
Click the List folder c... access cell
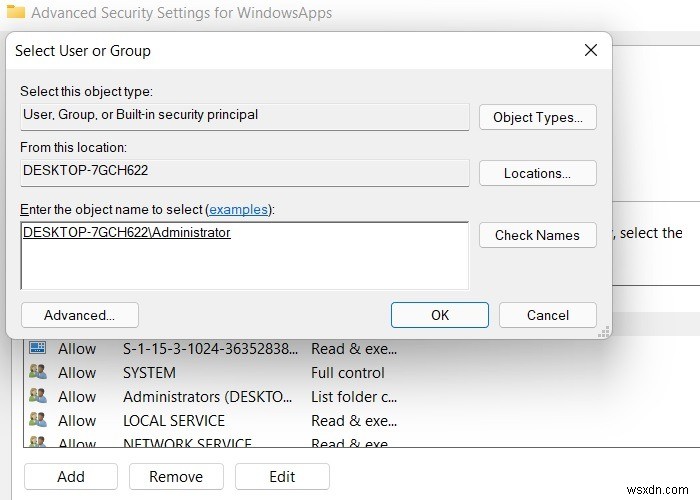[x=354, y=396]
